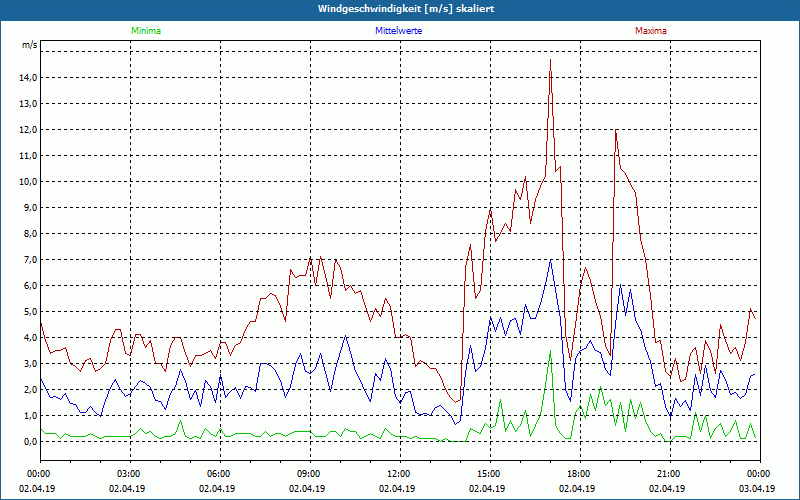This screenshot has width=800, height=500.
Task: Click the '2,0' y-axis value
Action: click(30, 390)
